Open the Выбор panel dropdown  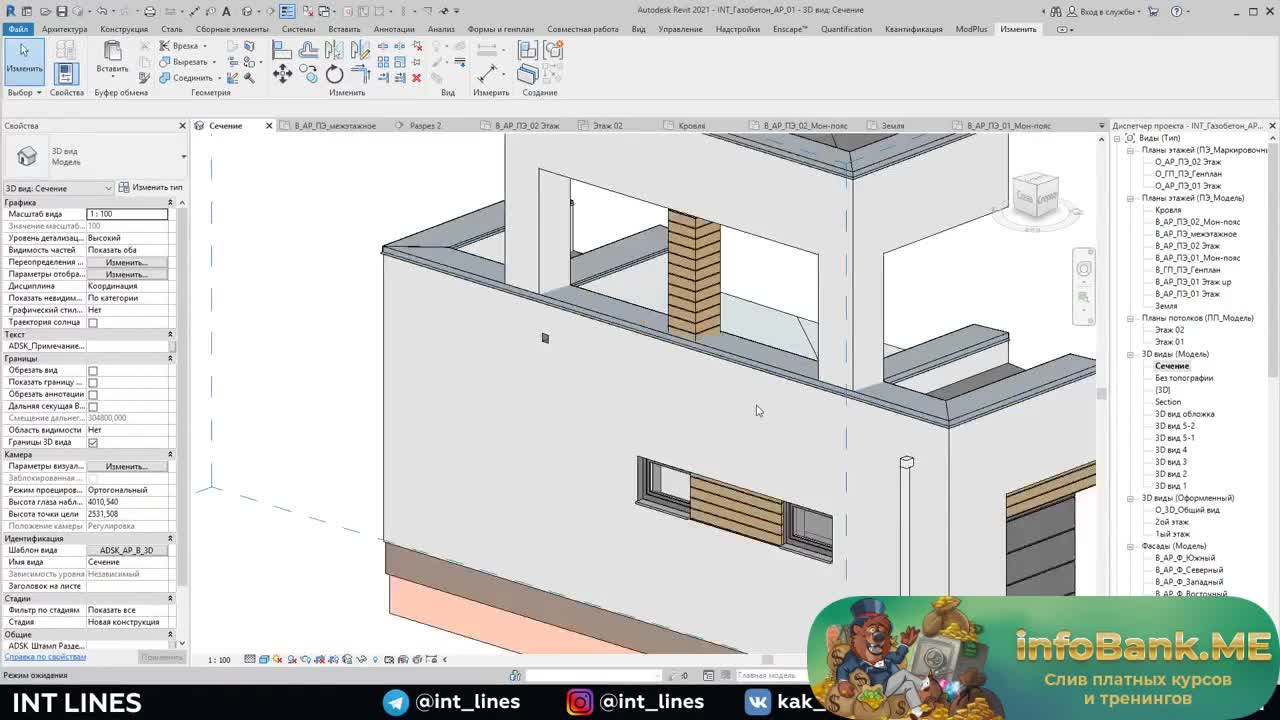pos(24,93)
